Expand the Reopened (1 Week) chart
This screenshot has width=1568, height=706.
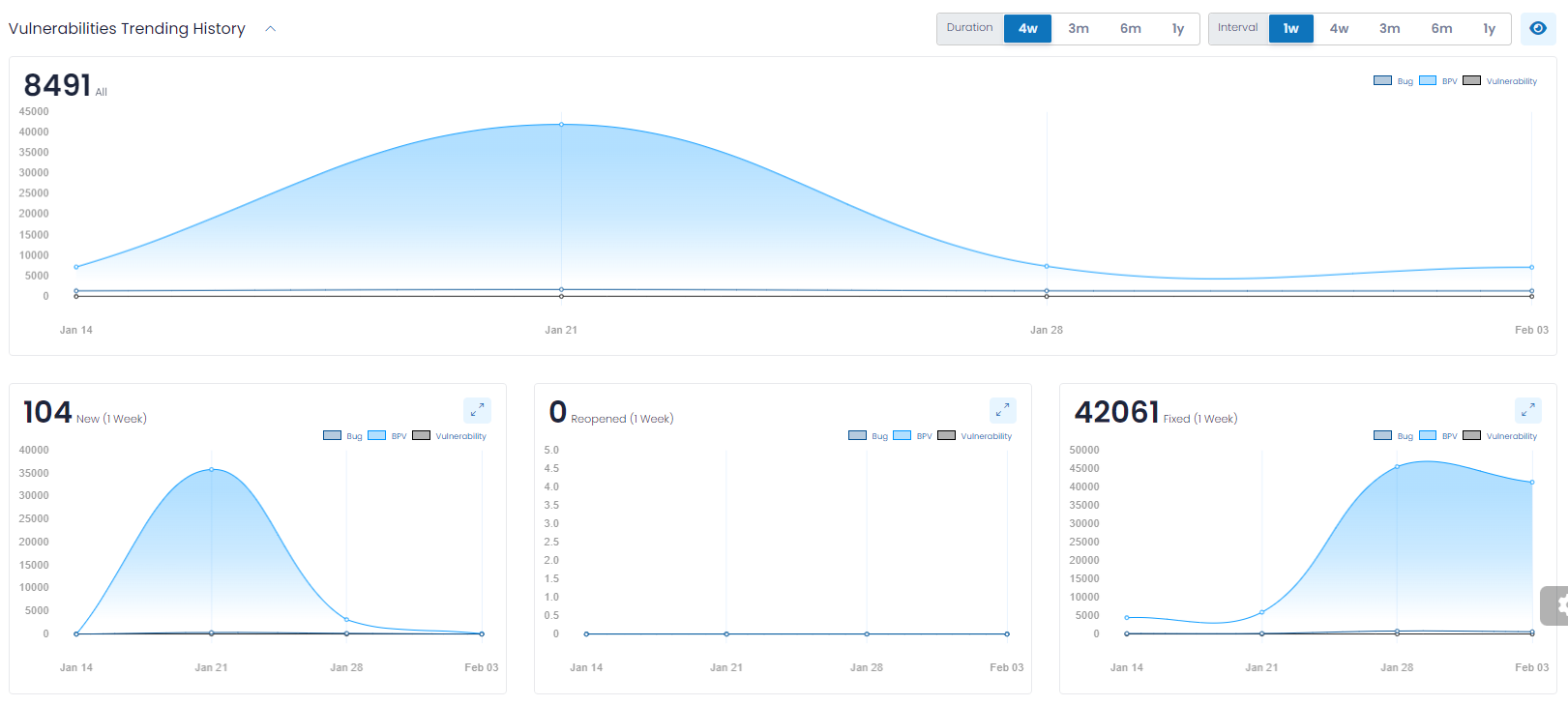pos(1002,410)
